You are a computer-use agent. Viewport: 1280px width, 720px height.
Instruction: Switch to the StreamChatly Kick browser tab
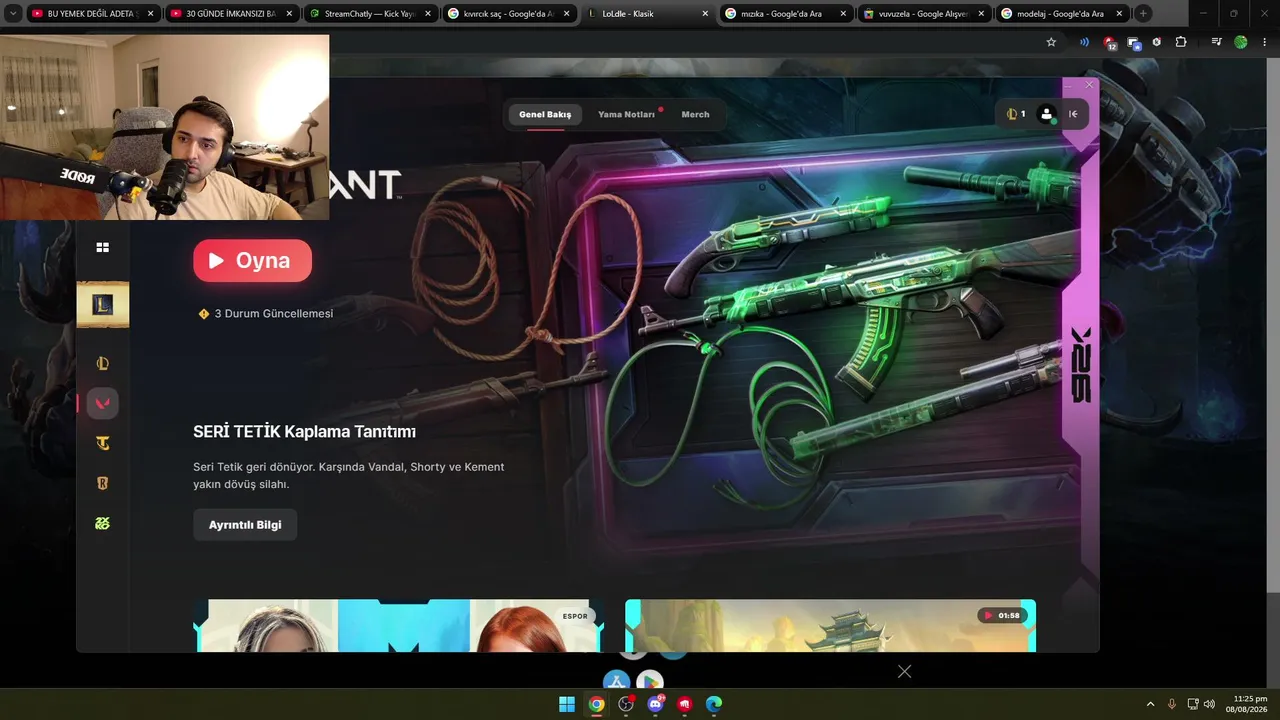370,14
